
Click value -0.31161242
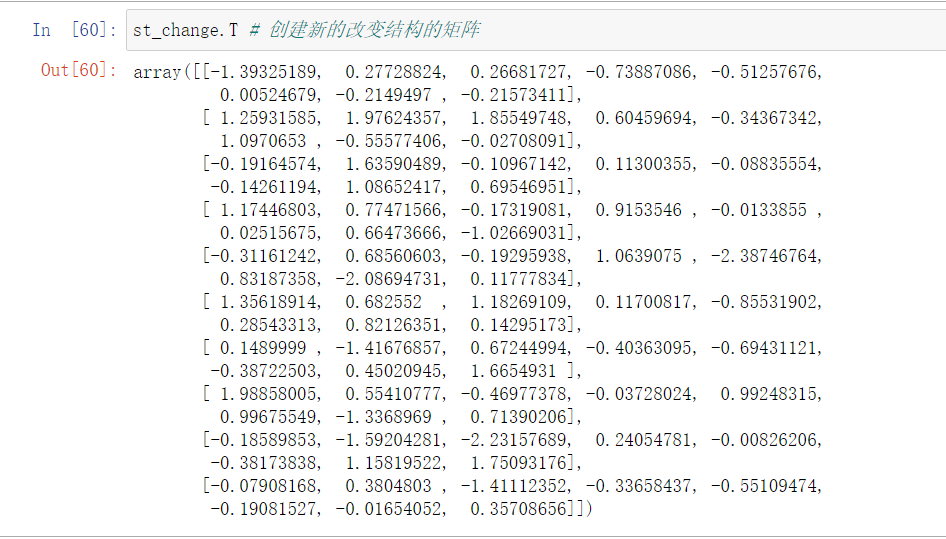(264, 256)
